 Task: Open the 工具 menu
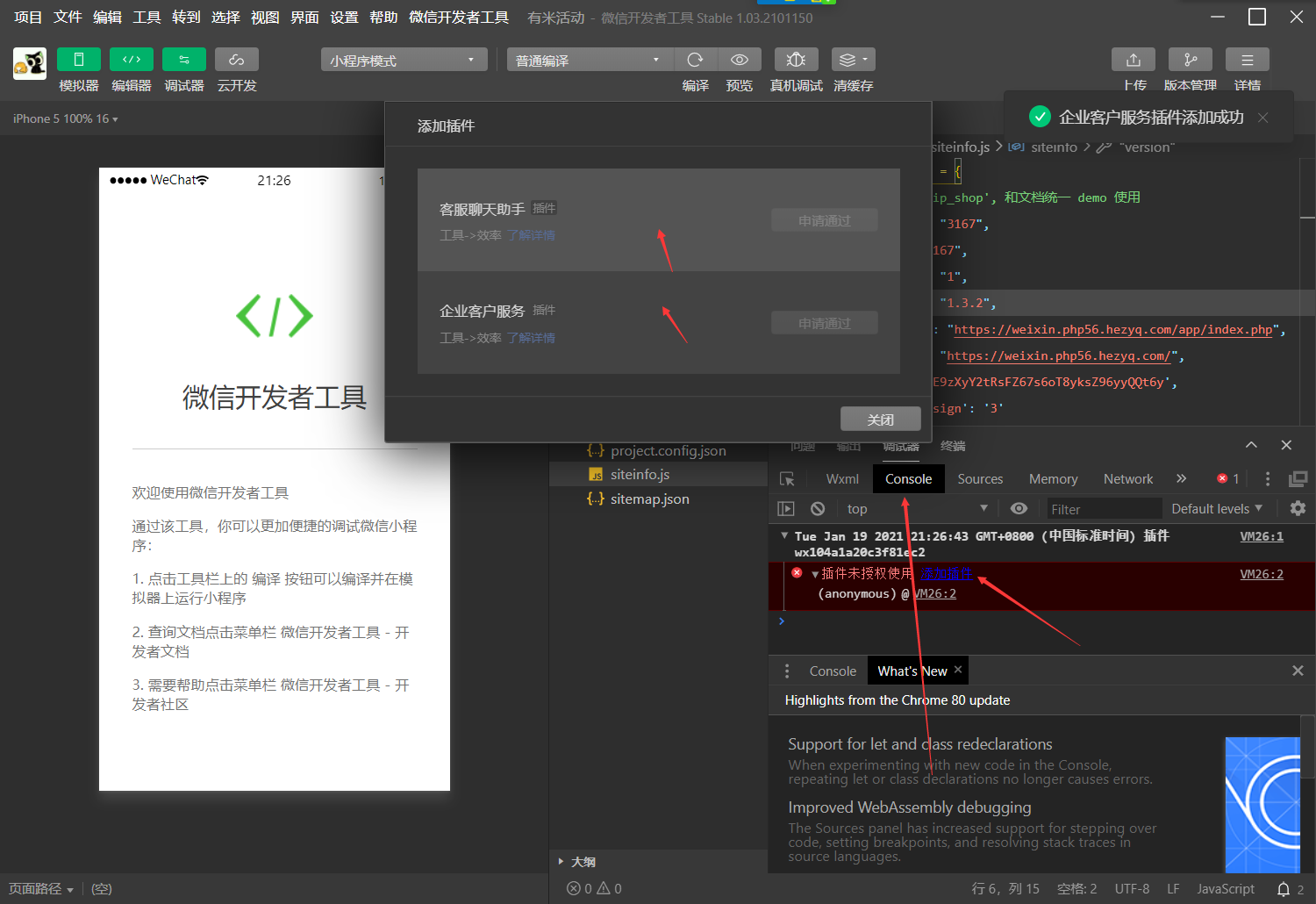point(147,17)
